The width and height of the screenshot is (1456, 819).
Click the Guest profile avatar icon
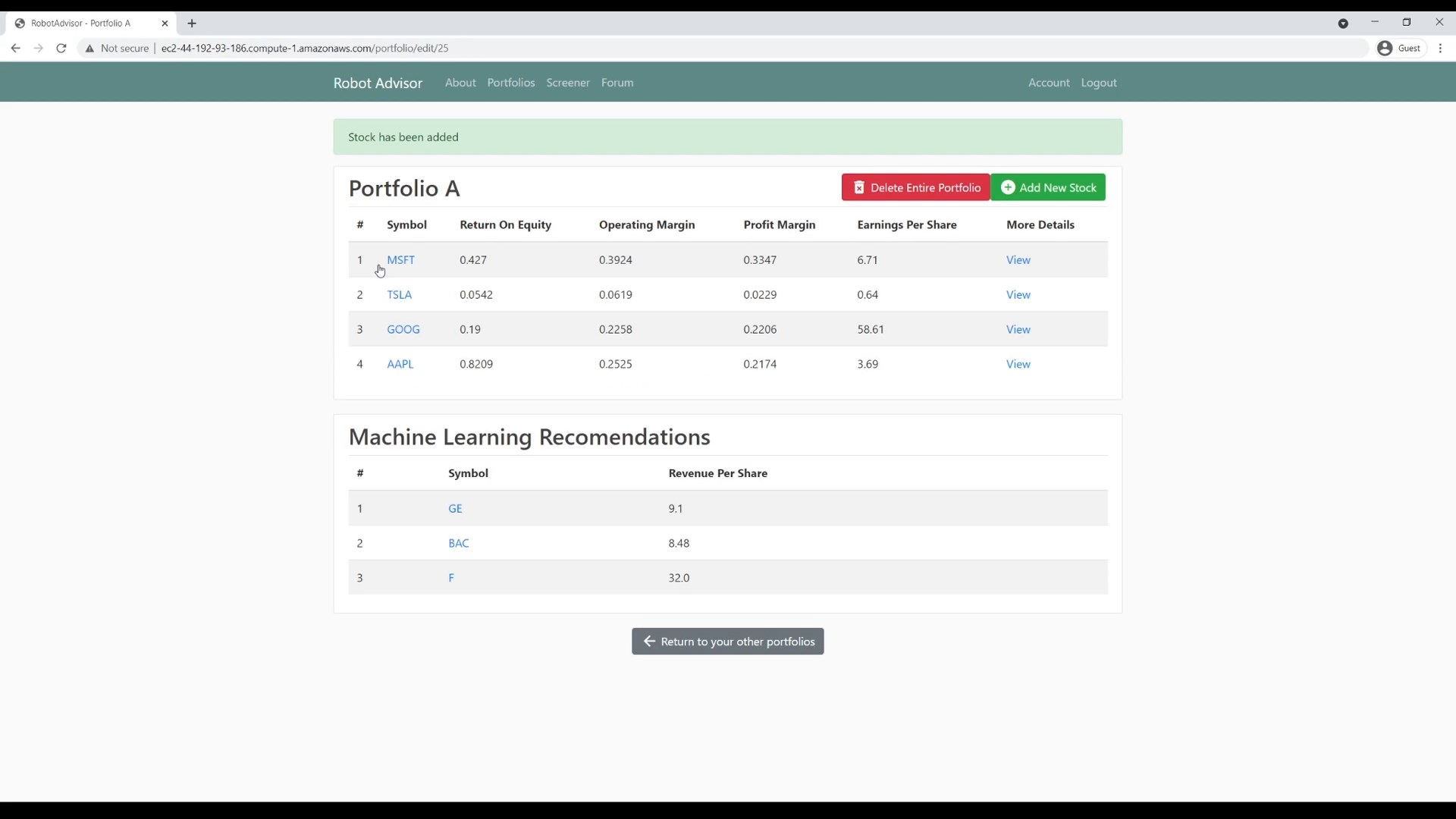(x=1385, y=48)
